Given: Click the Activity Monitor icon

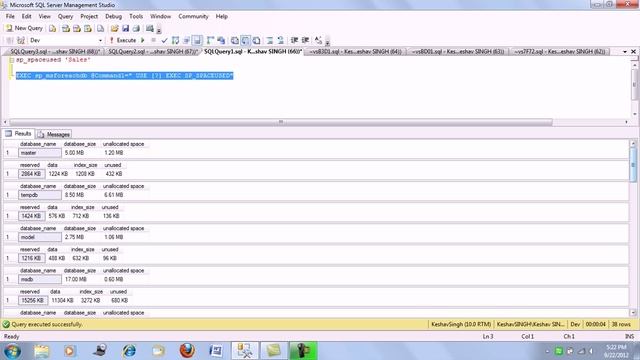Looking at the screenshot, I should [150, 28].
